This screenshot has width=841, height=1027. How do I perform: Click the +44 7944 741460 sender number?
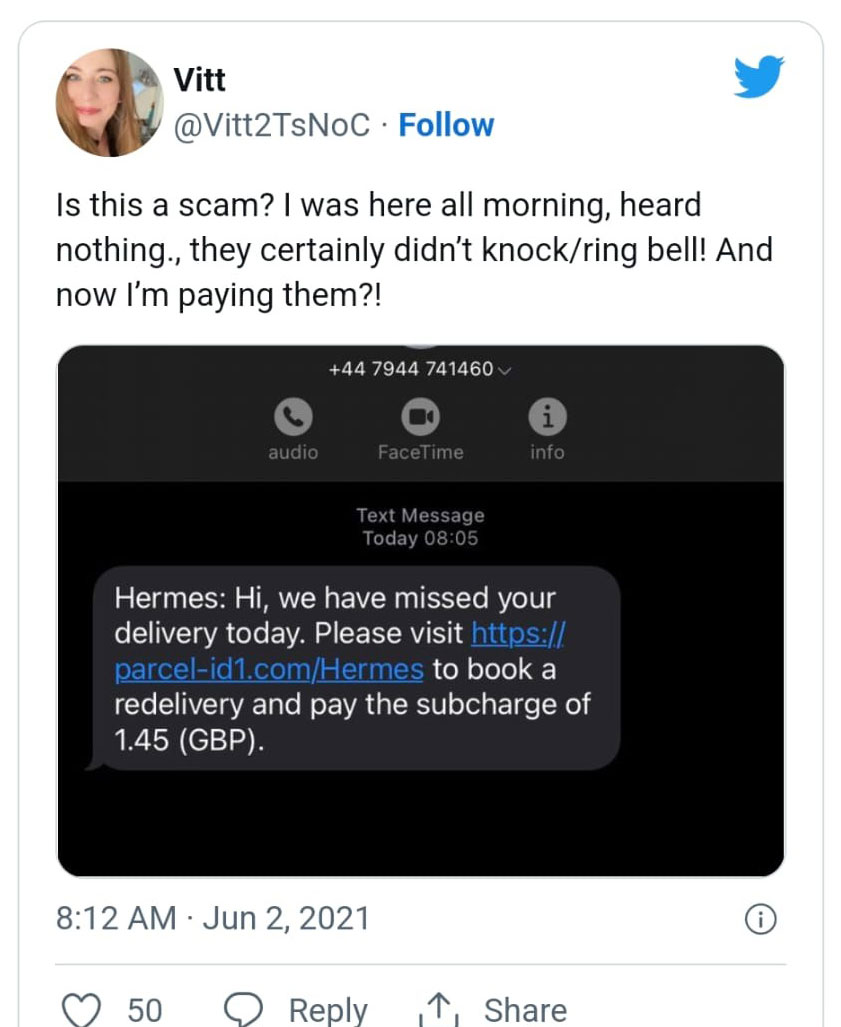(x=411, y=369)
